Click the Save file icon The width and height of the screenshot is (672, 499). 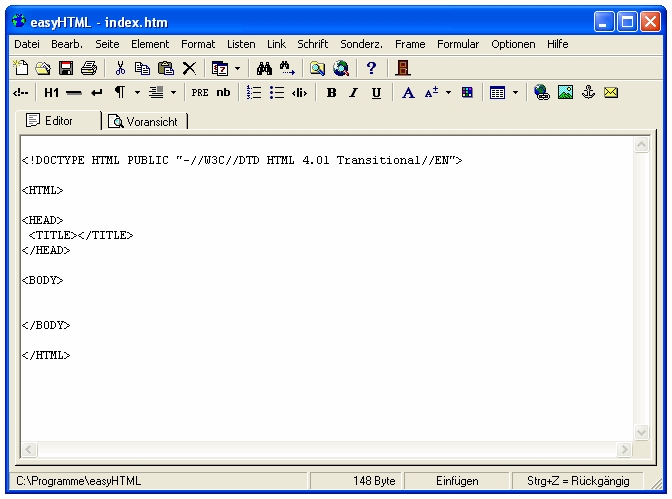click(x=66, y=68)
